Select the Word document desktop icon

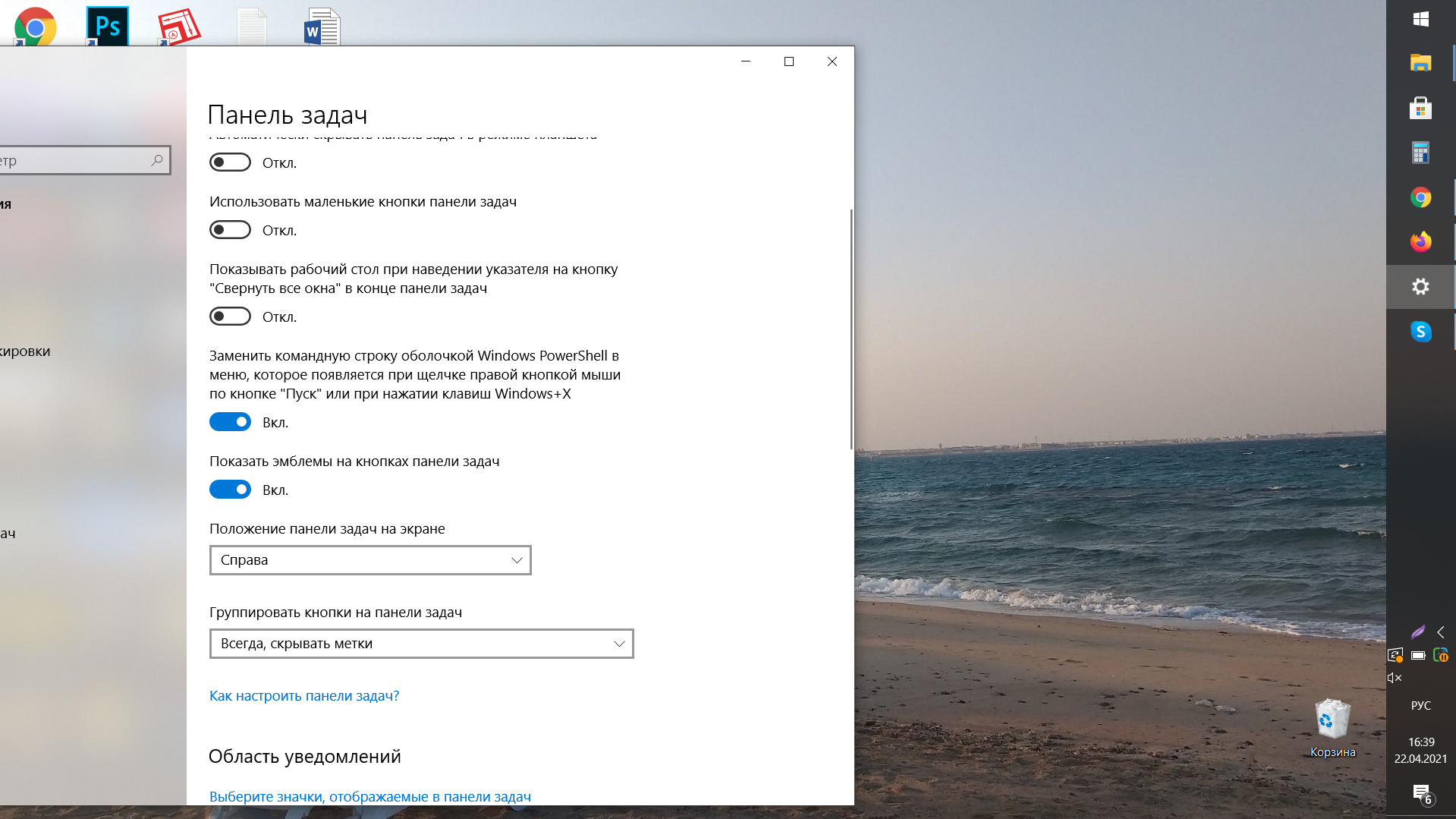[322, 26]
